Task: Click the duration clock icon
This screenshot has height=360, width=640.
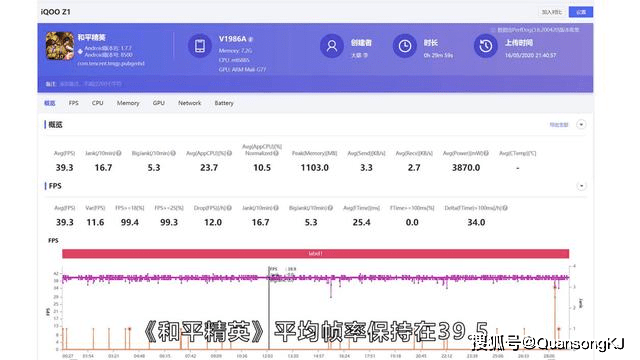Action: 404,46
